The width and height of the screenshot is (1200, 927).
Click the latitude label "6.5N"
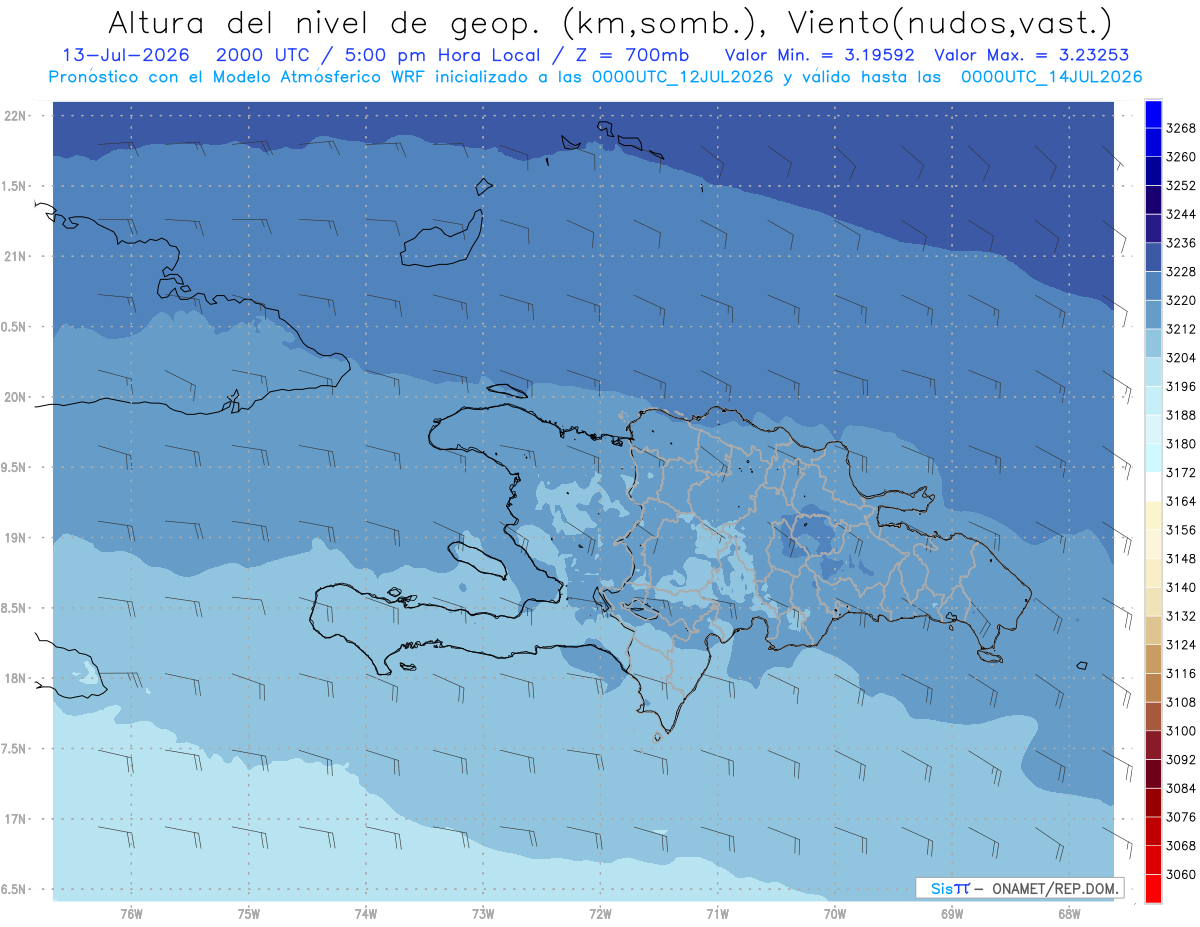point(15,890)
